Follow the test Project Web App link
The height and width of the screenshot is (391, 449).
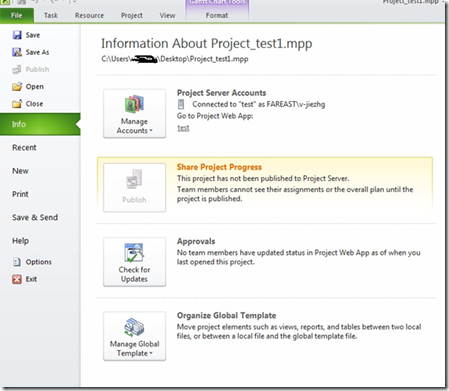coord(183,128)
